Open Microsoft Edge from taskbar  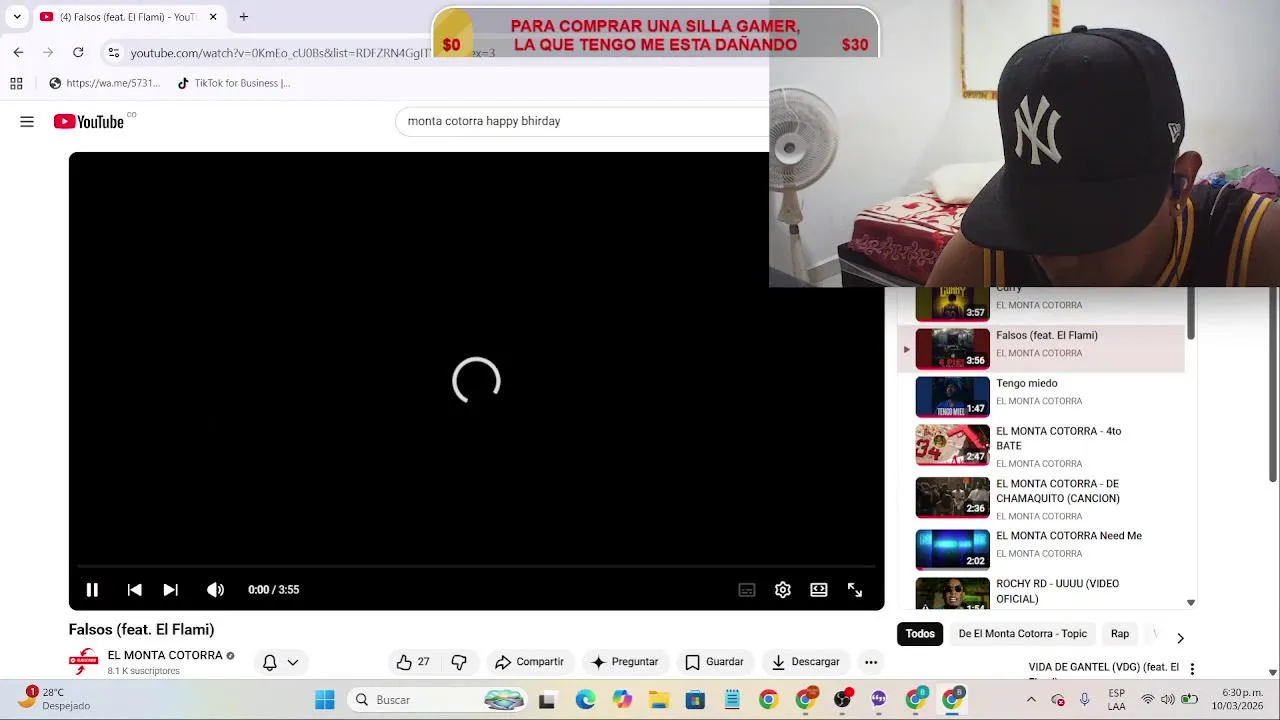pos(585,700)
